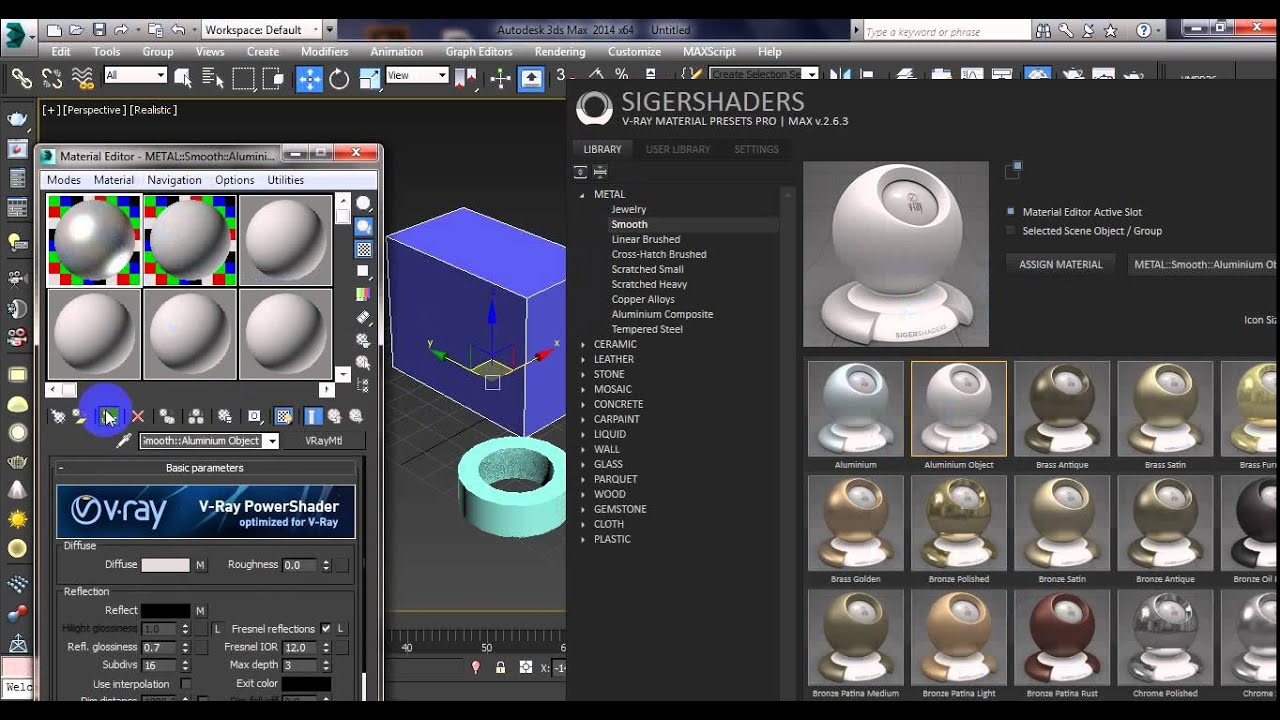Activate the Select and Scale tool

(370, 78)
